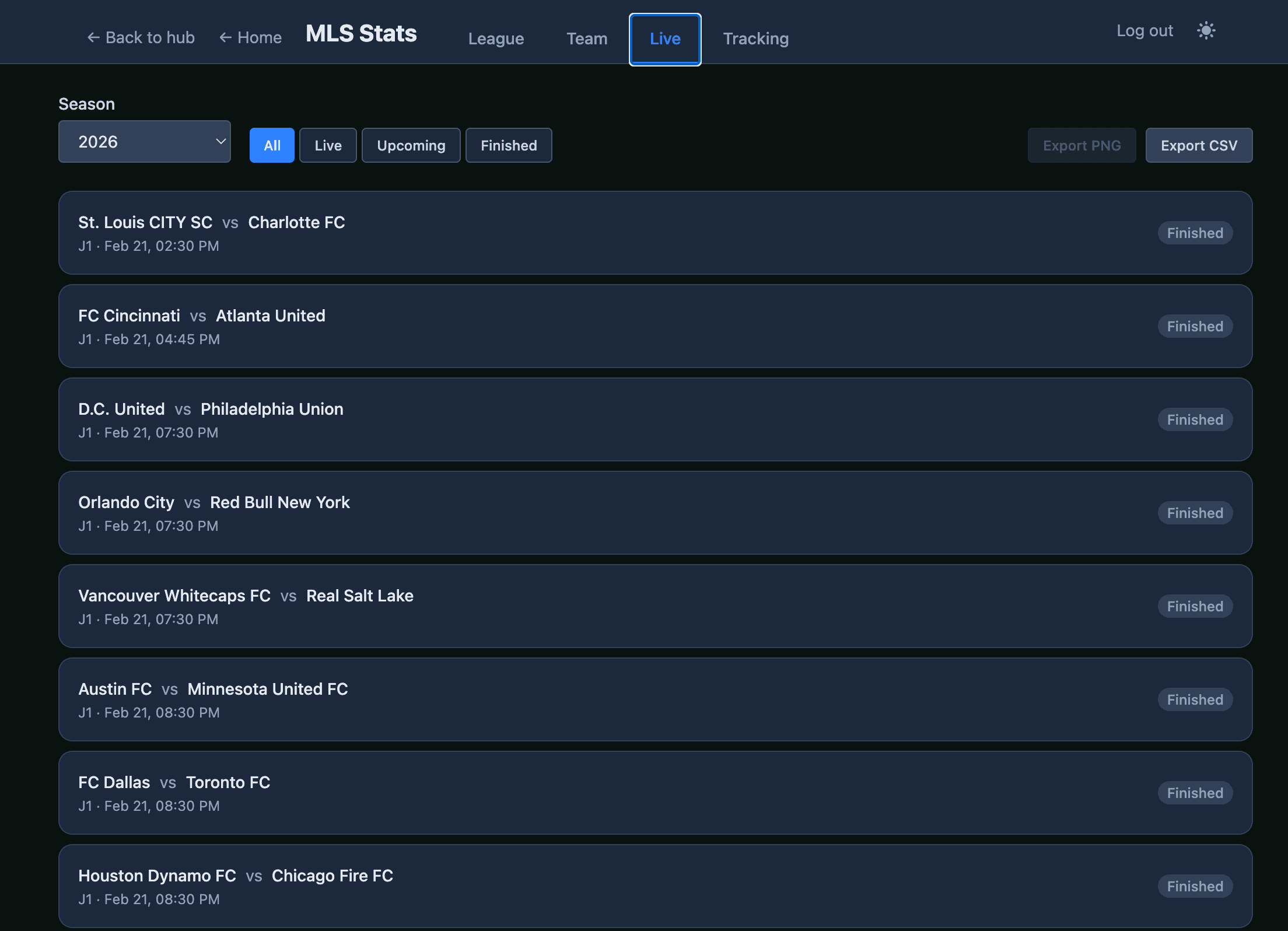Screen dimensions: 1288x931
Task: Click the MLS Stats title
Action: click(361, 33)
